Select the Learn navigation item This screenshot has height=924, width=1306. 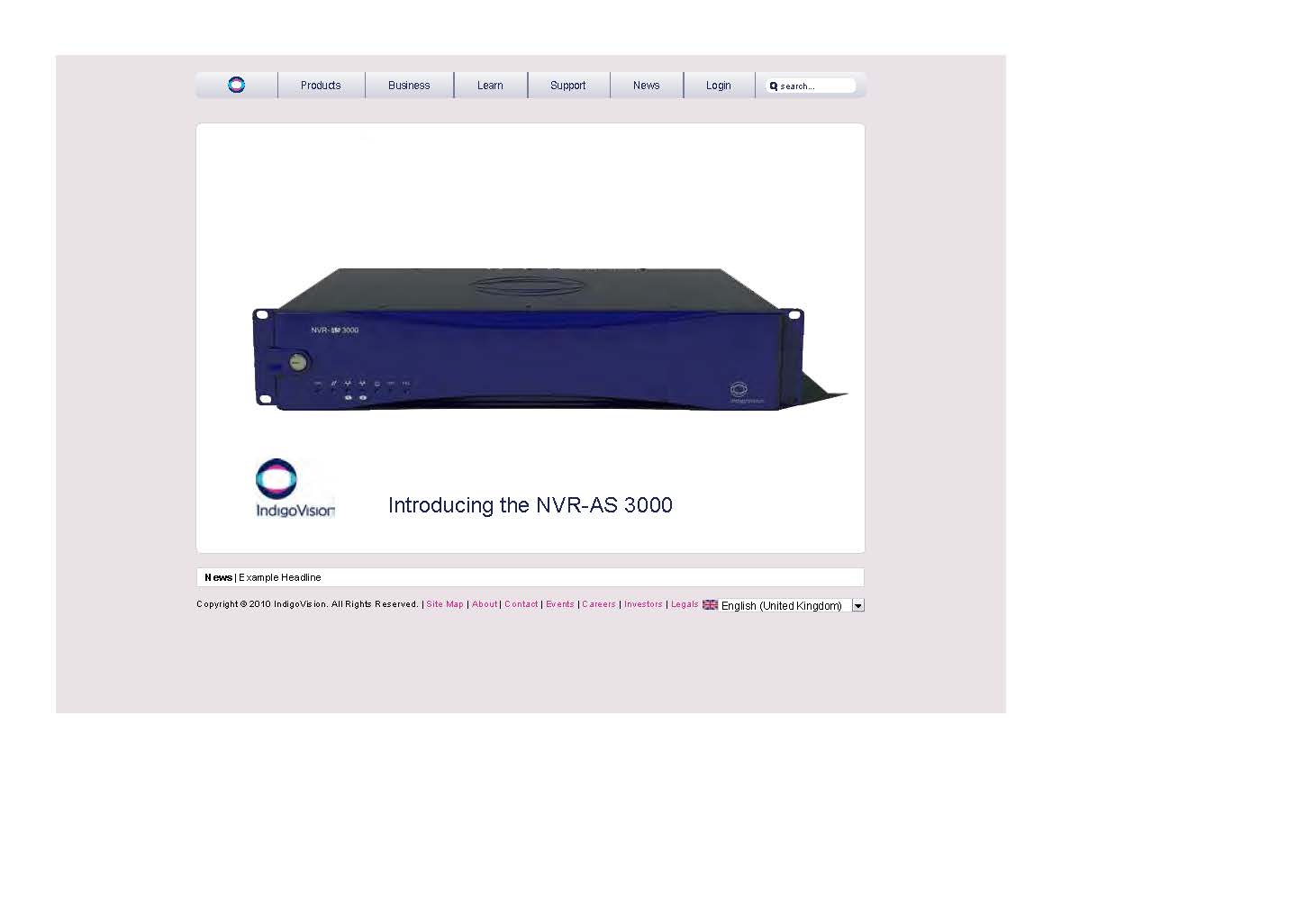point(490,86)
